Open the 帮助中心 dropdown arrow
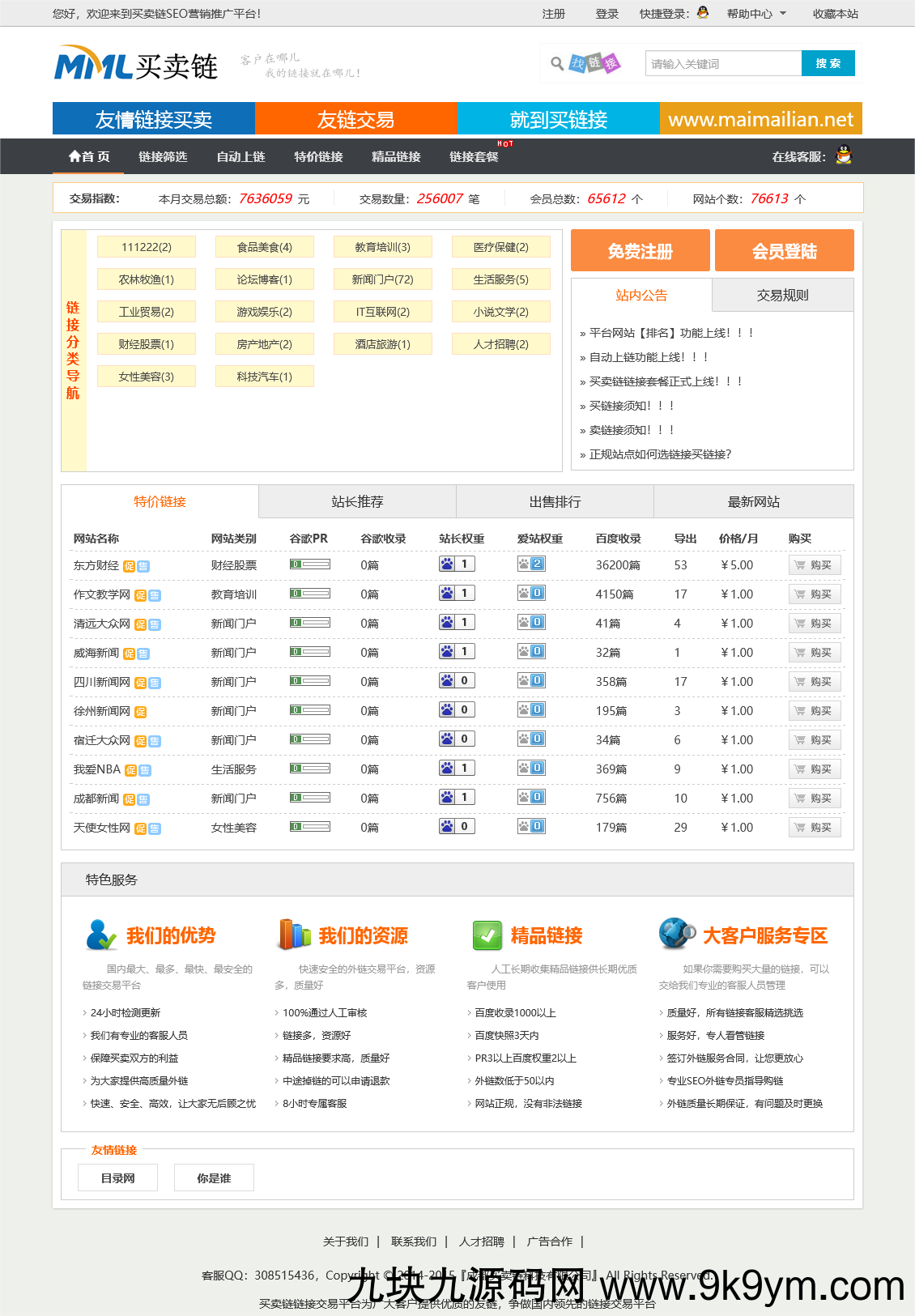The image size is (915, 1316). (x=783, y=14)
